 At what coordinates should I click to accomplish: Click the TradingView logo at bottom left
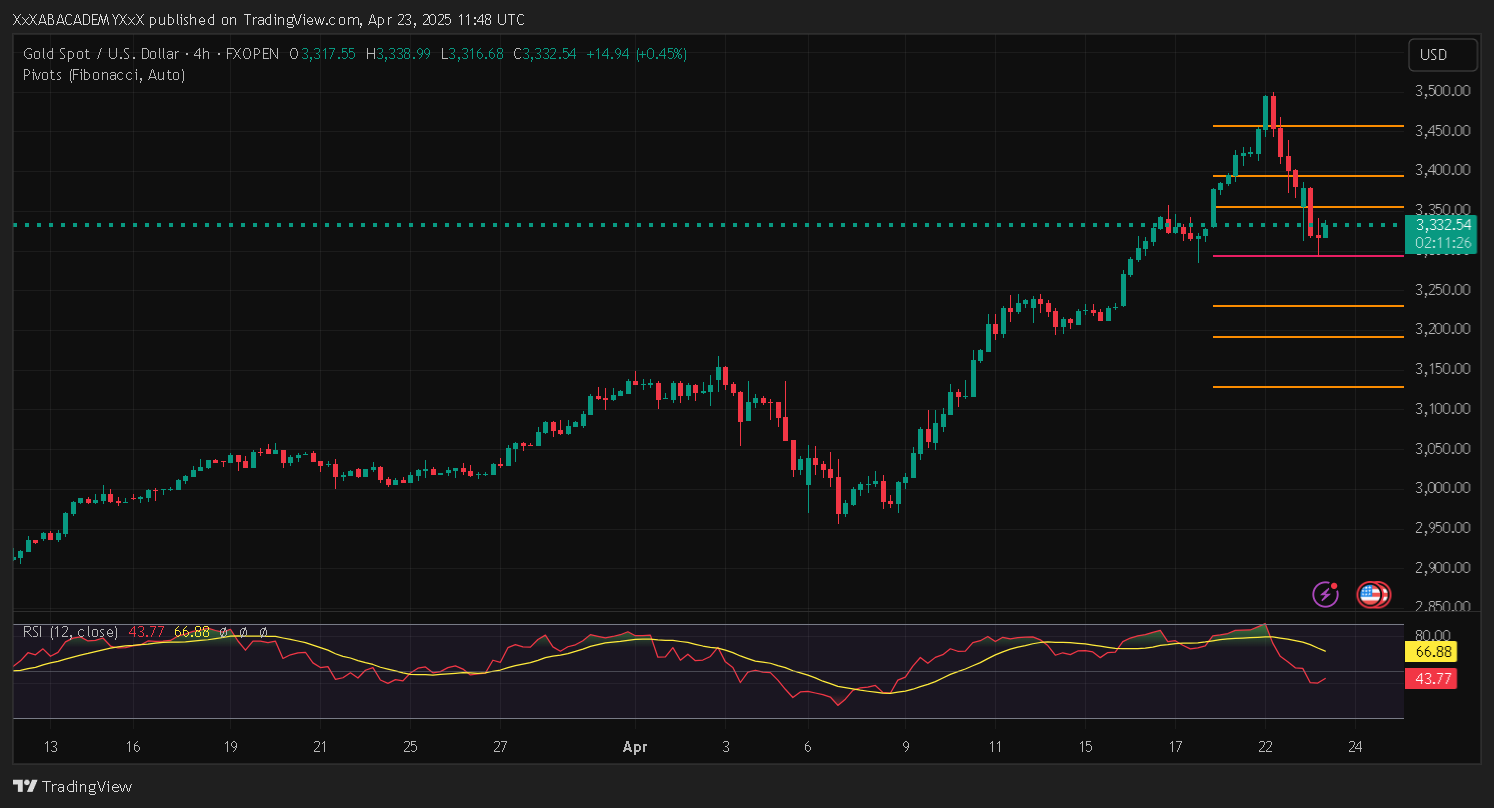[x=72, y=786]
